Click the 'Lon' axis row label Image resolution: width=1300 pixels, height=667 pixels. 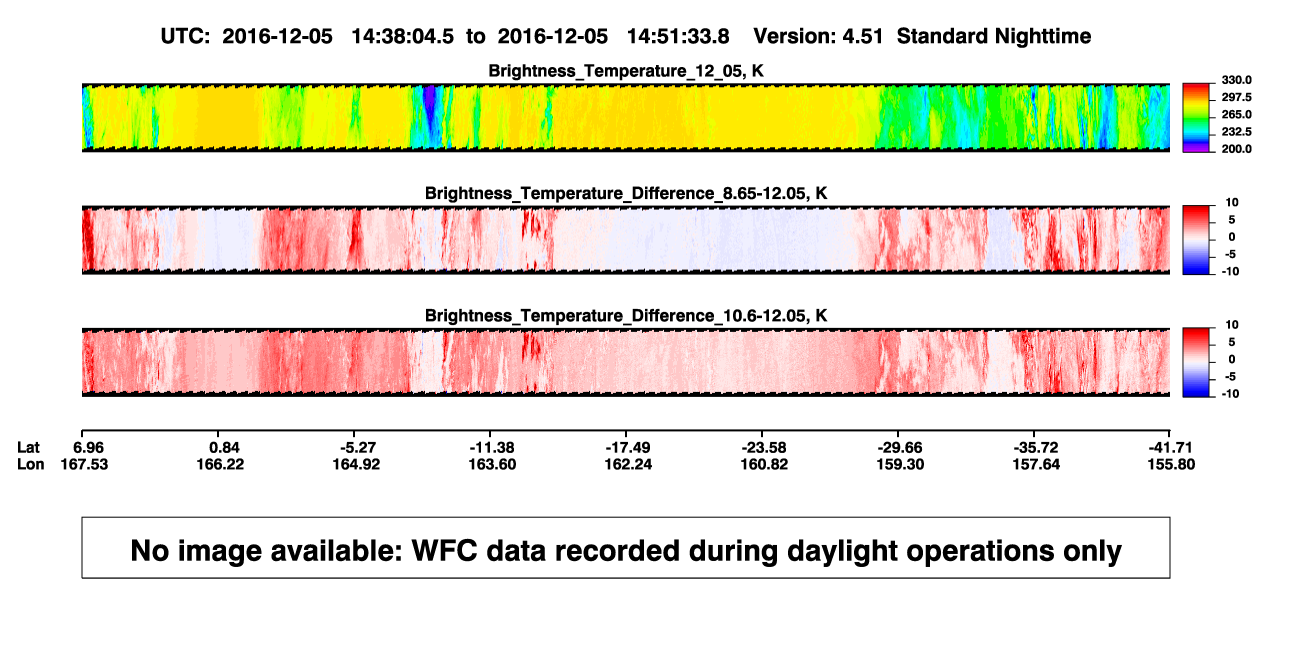[x=31, y=464]
